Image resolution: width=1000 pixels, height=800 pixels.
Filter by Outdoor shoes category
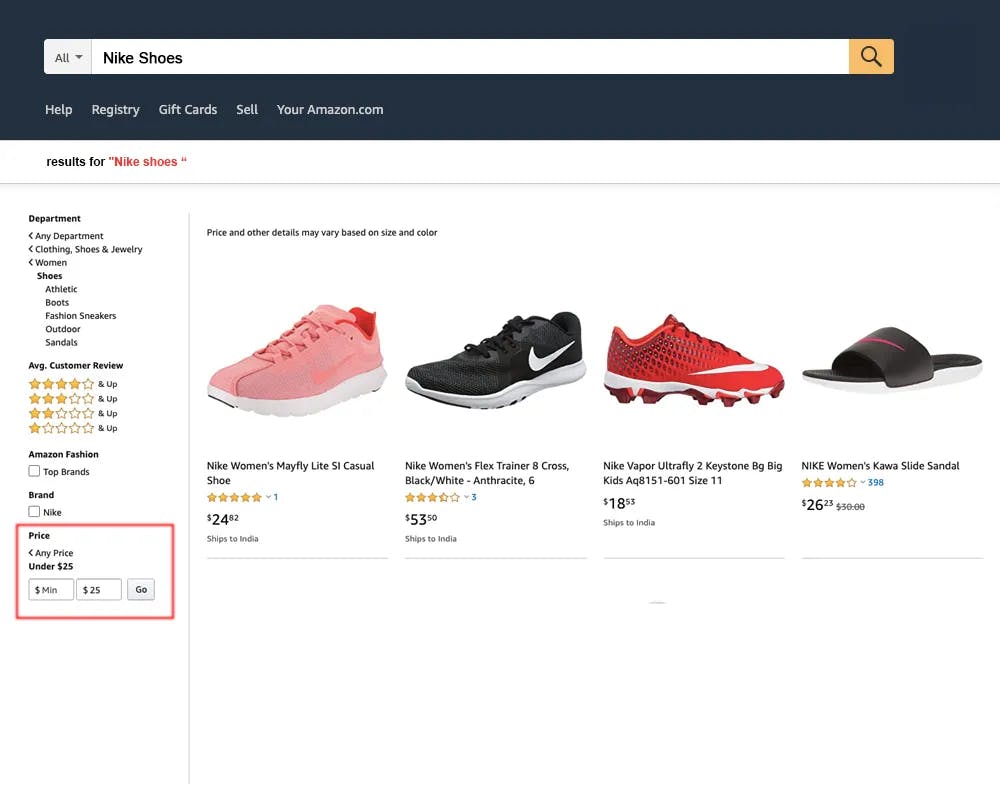tap(62, 329)
